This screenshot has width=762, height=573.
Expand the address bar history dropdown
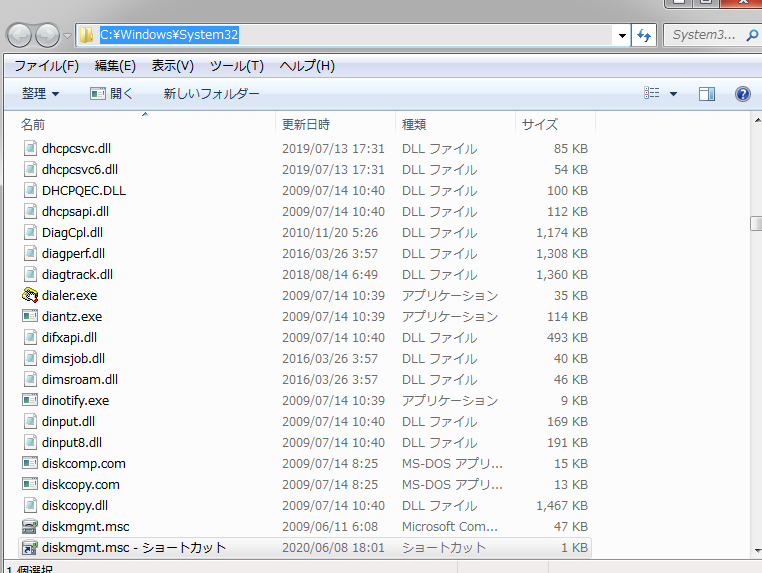click(622, 35)
